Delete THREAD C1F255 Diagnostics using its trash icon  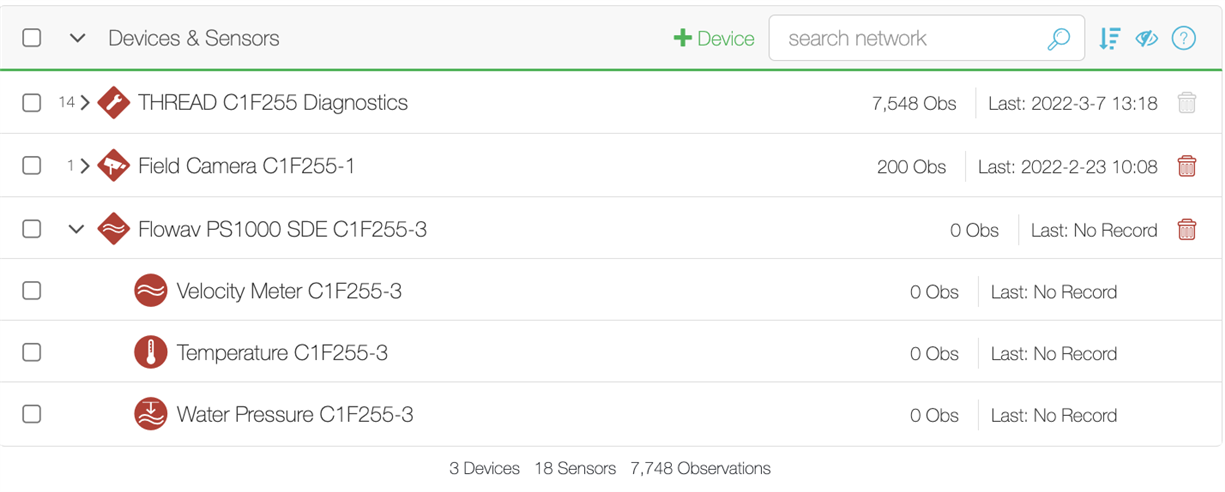[1186, 102]
